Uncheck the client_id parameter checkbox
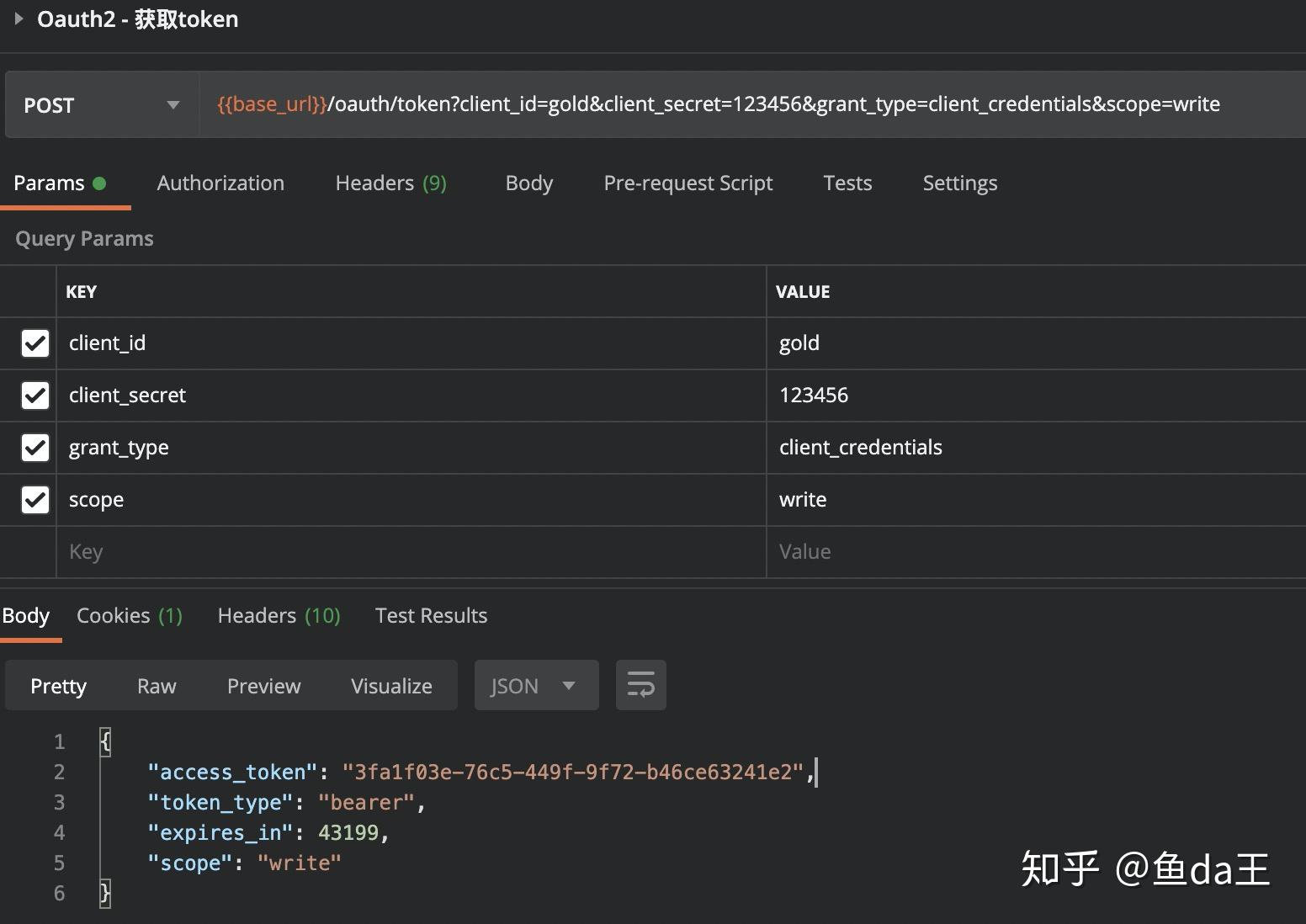 (35, 343)
